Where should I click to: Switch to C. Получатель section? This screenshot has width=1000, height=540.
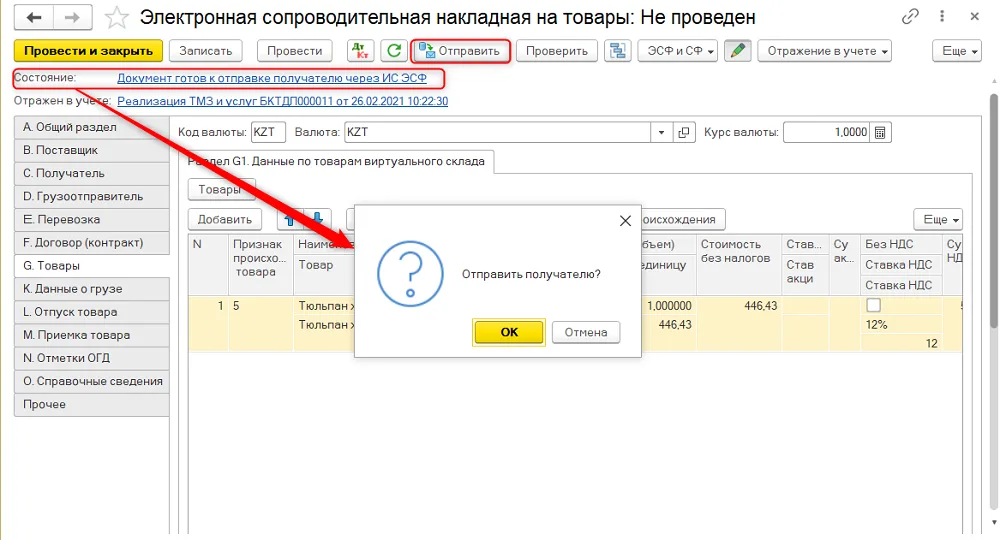point(92,173)
